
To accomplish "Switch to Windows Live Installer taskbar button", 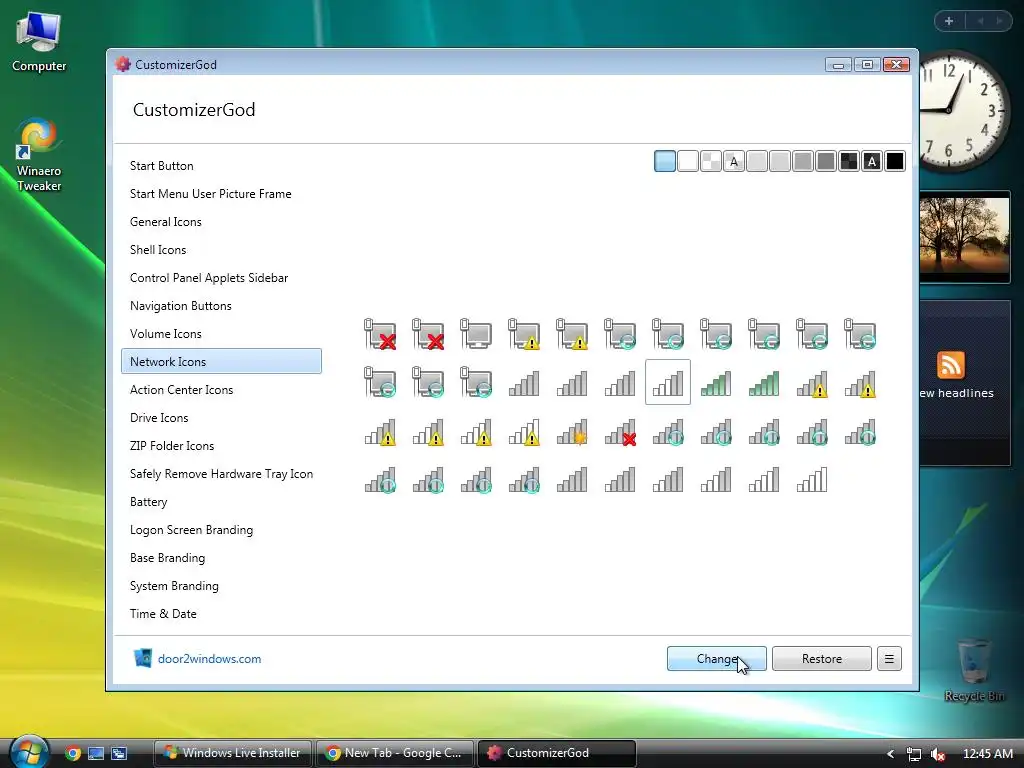I will tap(233, 753).
